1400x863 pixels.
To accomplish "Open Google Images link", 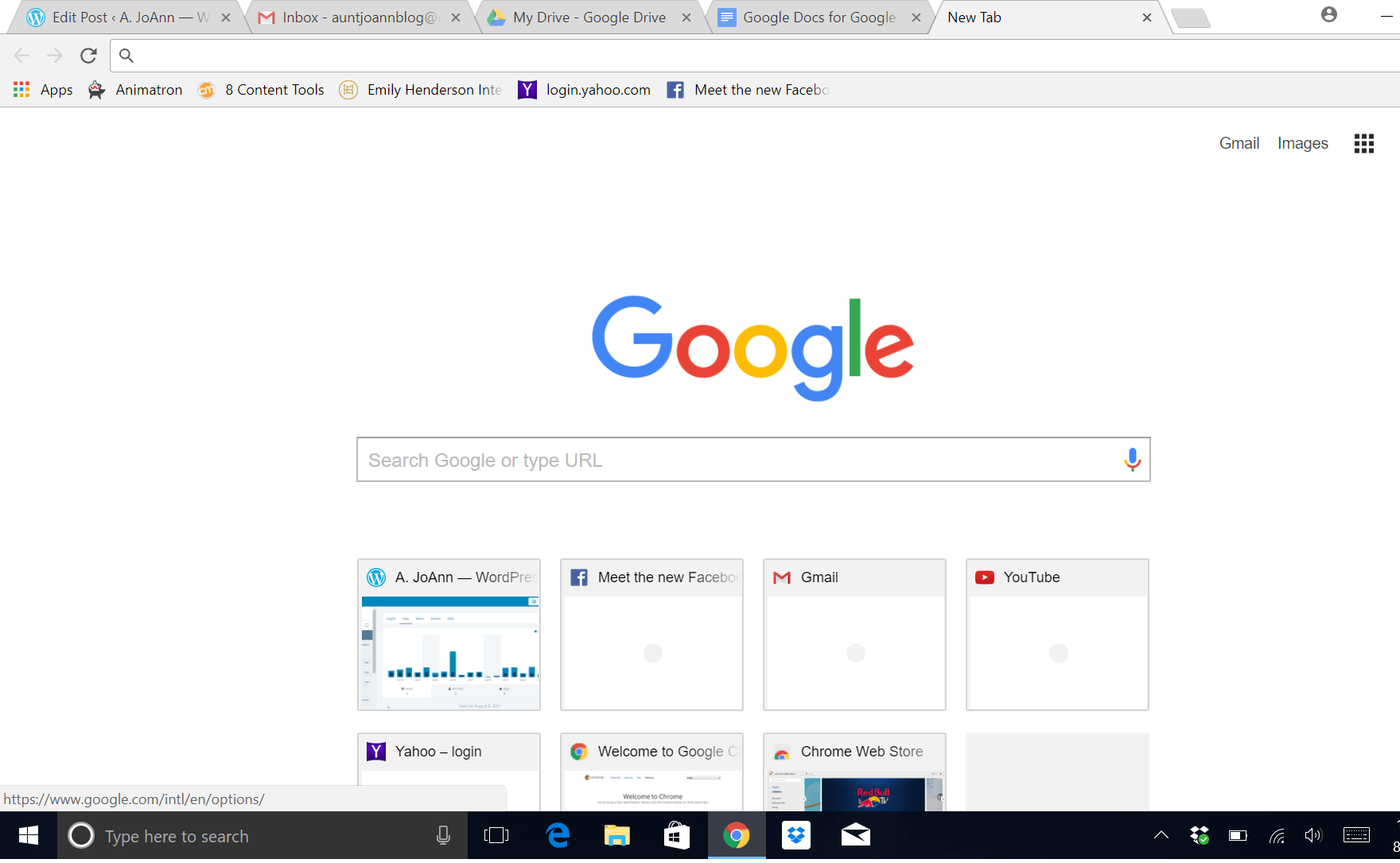I will pos(1303,143).
